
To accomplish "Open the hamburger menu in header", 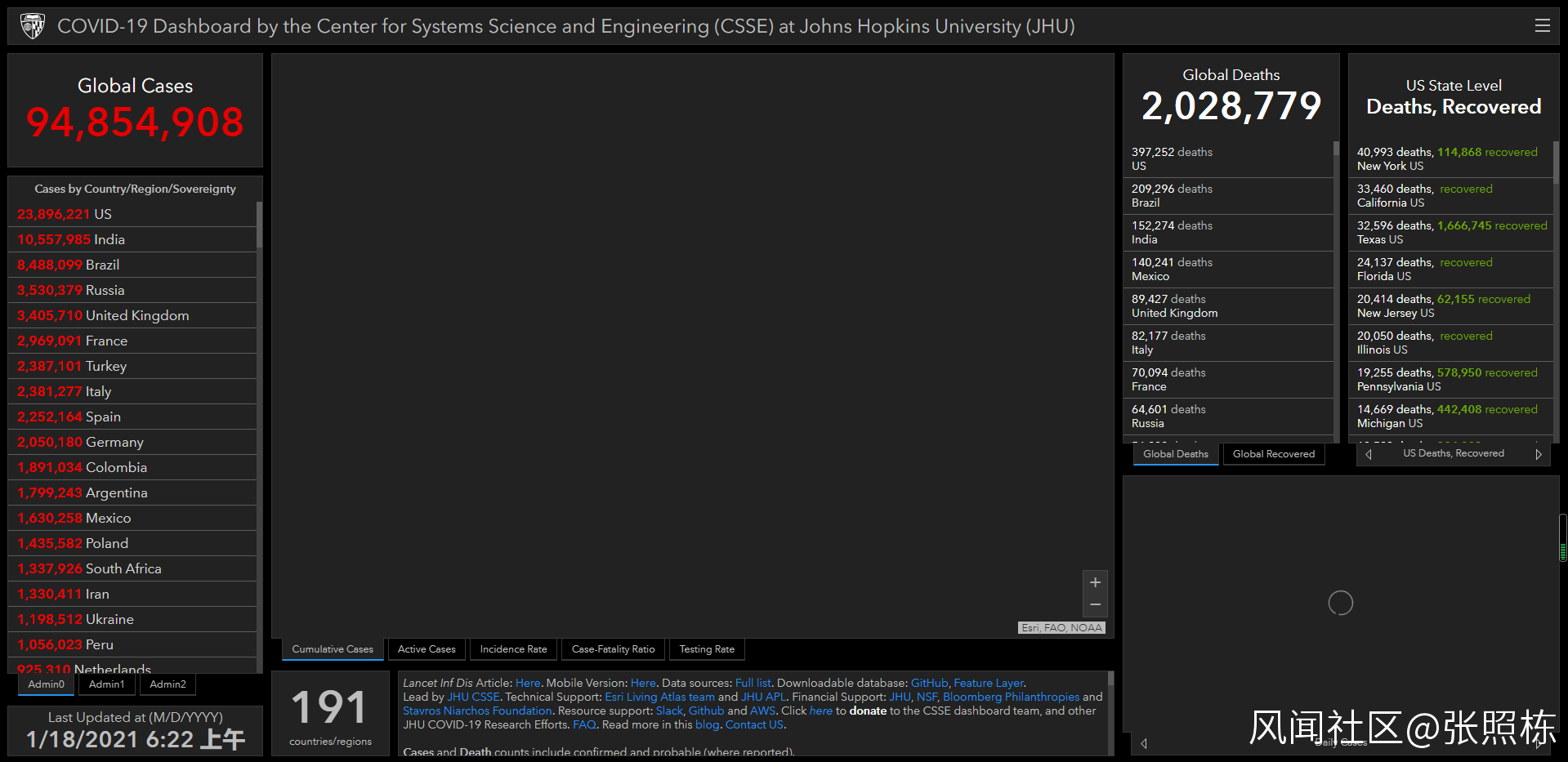I will point(1542,26).
